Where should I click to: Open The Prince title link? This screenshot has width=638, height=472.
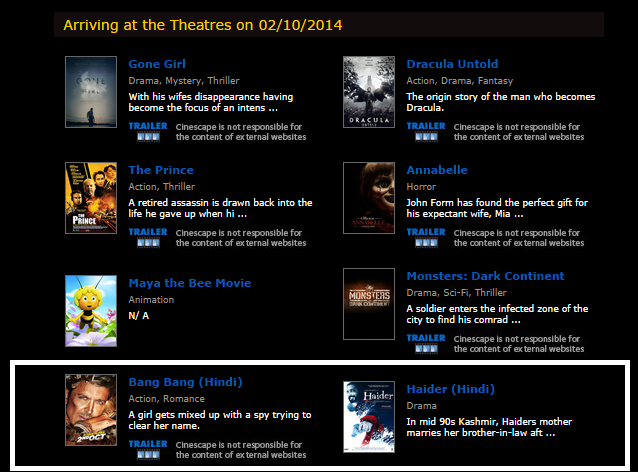[161, 170]
